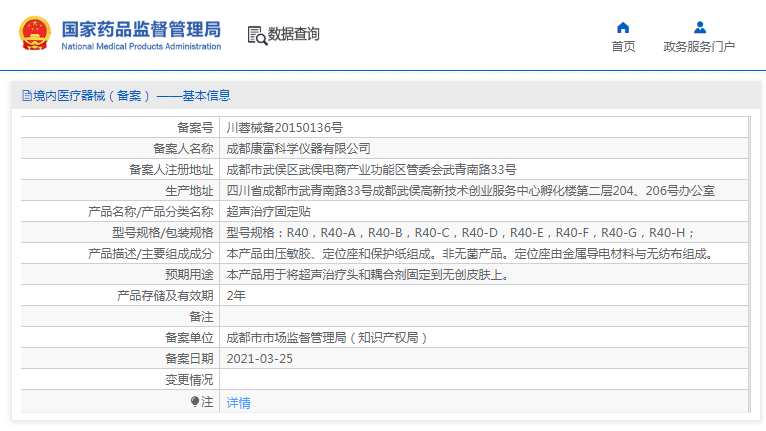Select 成都市市场监督管理局（知识产权局）

click(327, 338)
